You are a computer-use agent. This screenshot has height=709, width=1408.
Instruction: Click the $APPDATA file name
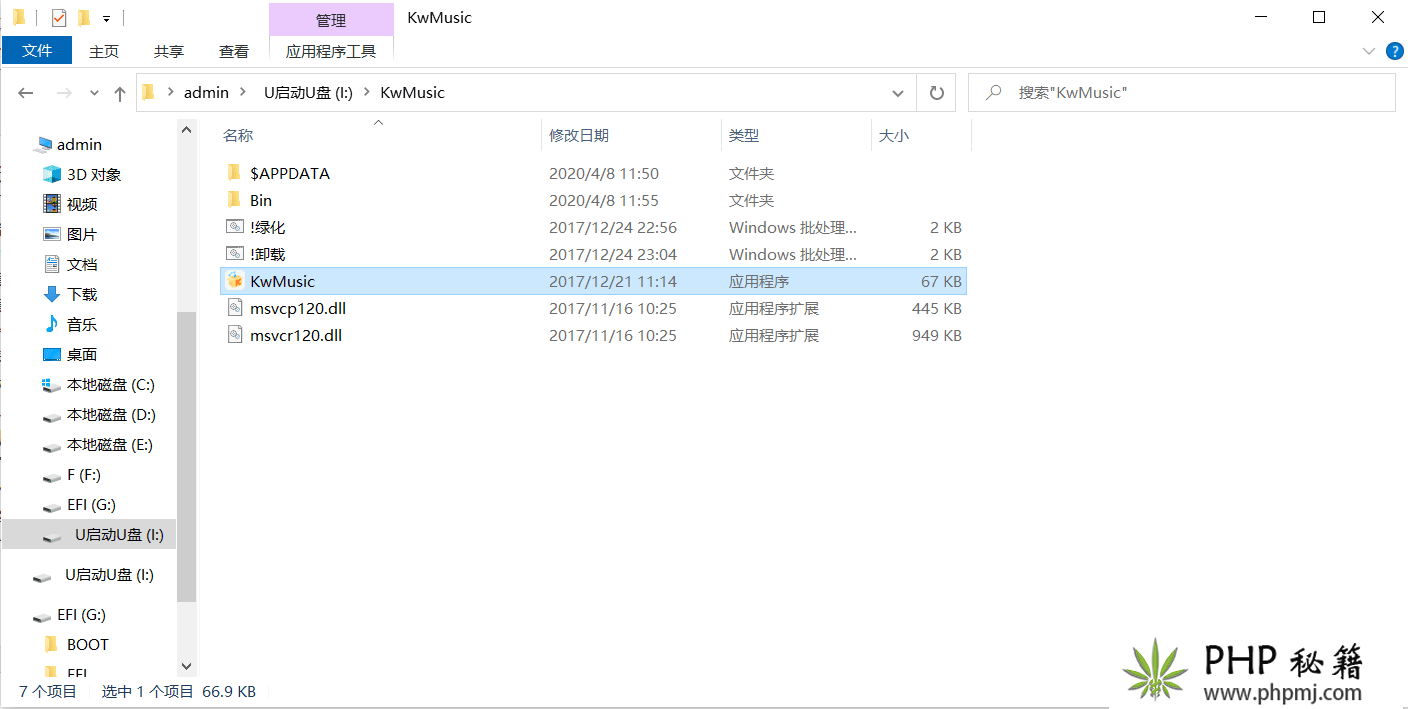tap(290, 173)
